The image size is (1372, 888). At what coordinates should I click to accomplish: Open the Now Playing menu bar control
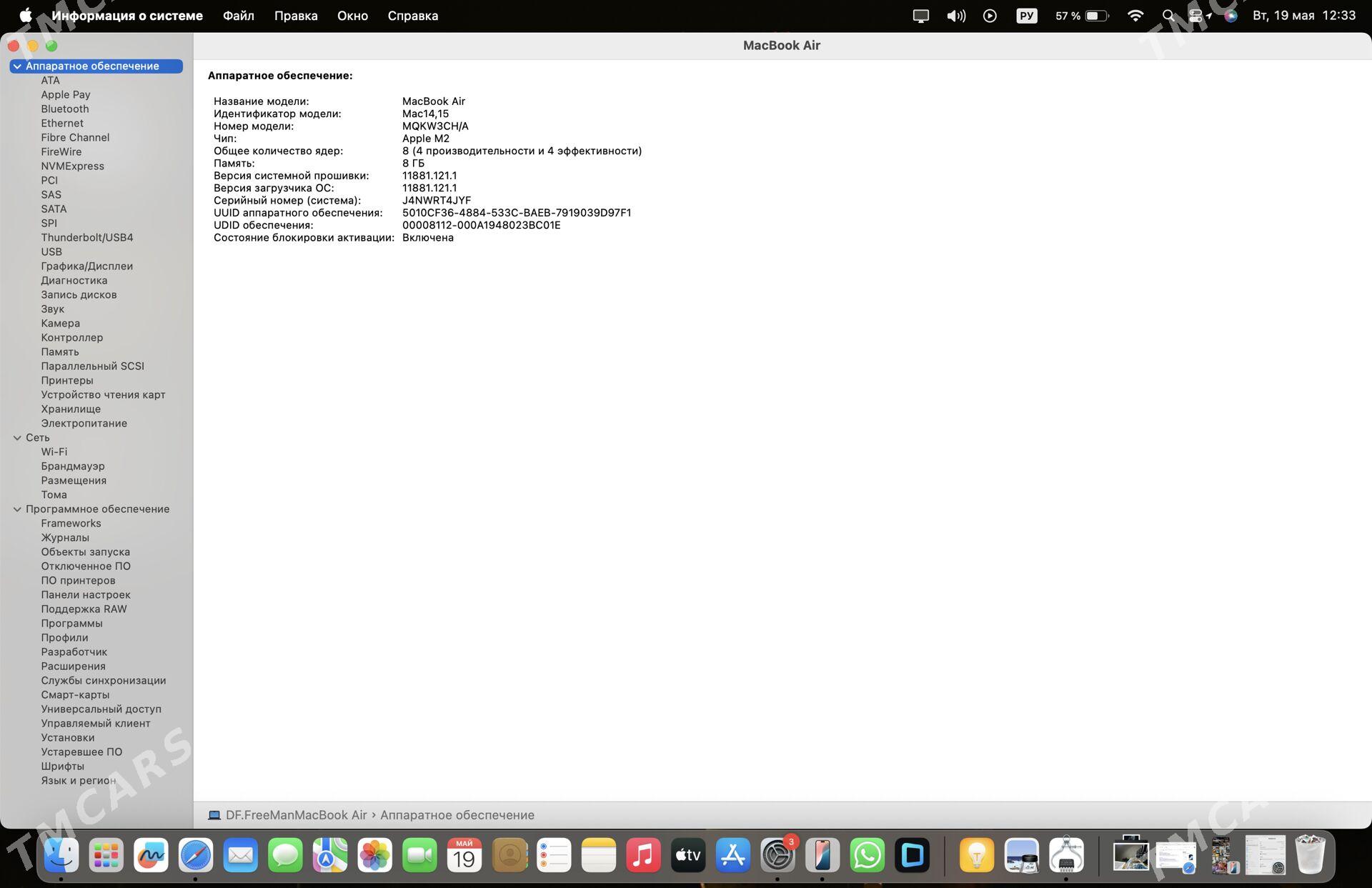[990, 16]
